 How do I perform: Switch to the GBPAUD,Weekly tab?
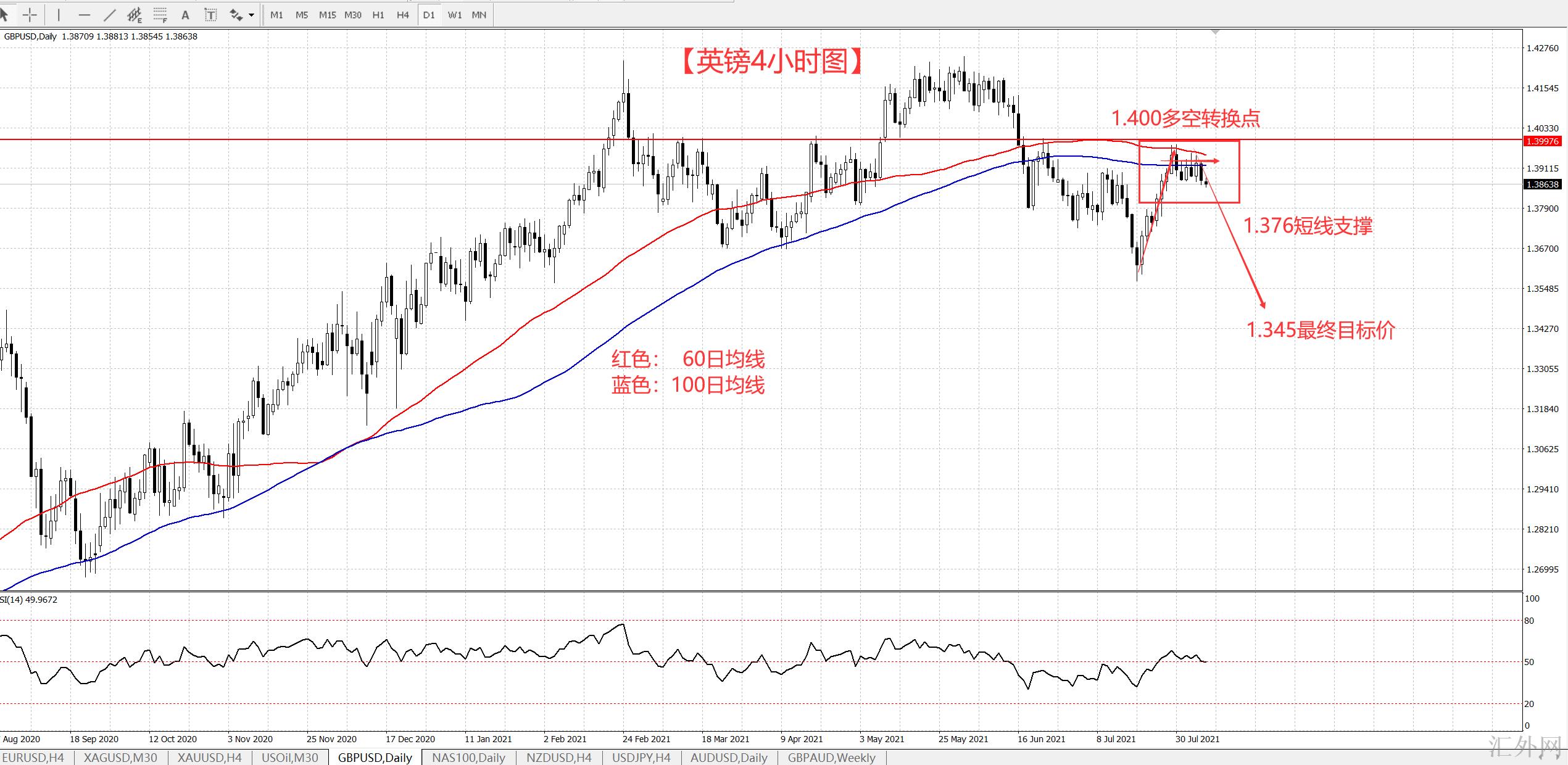pos(831,758)
